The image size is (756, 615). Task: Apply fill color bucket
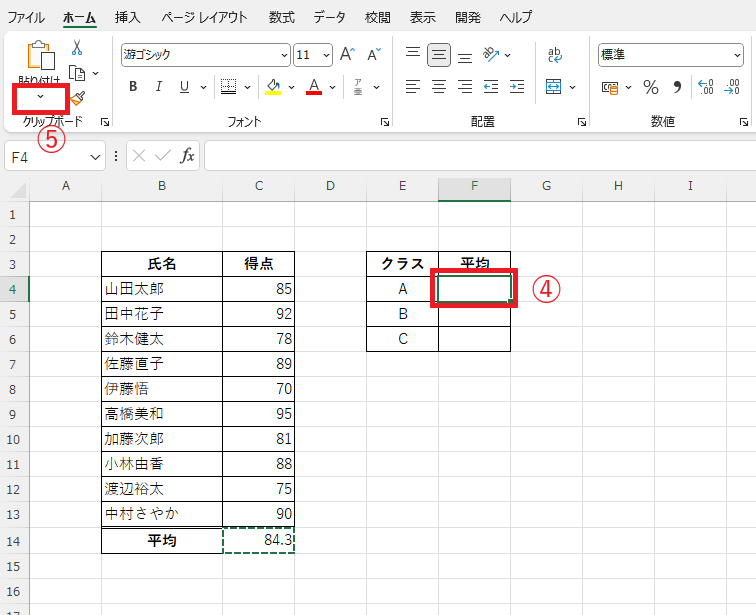pos(273,87)
